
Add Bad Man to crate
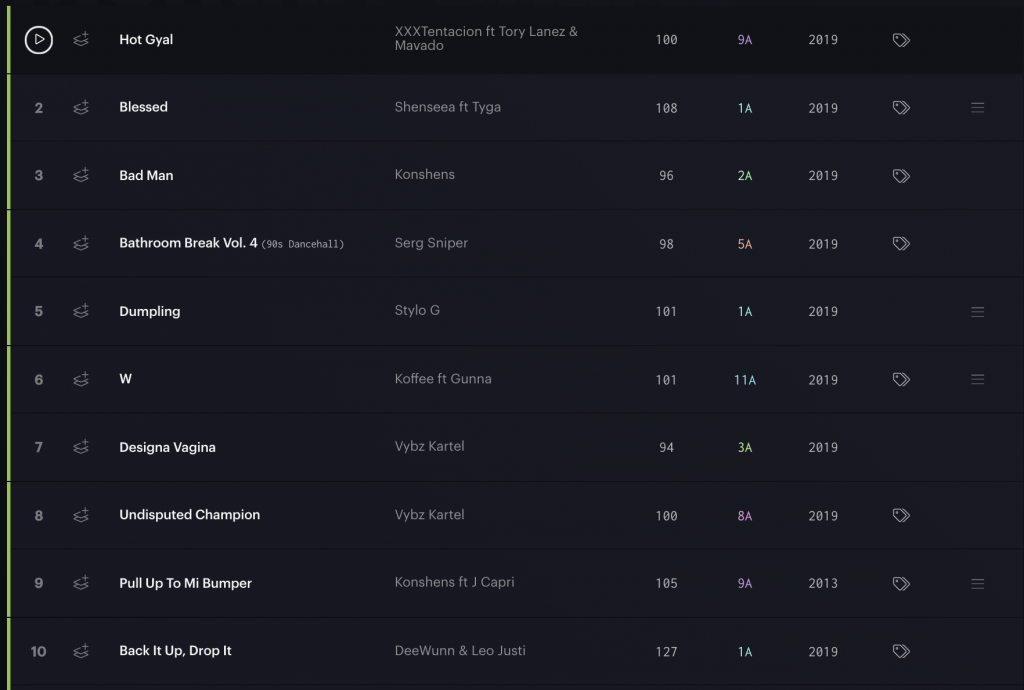pos(81,175)
